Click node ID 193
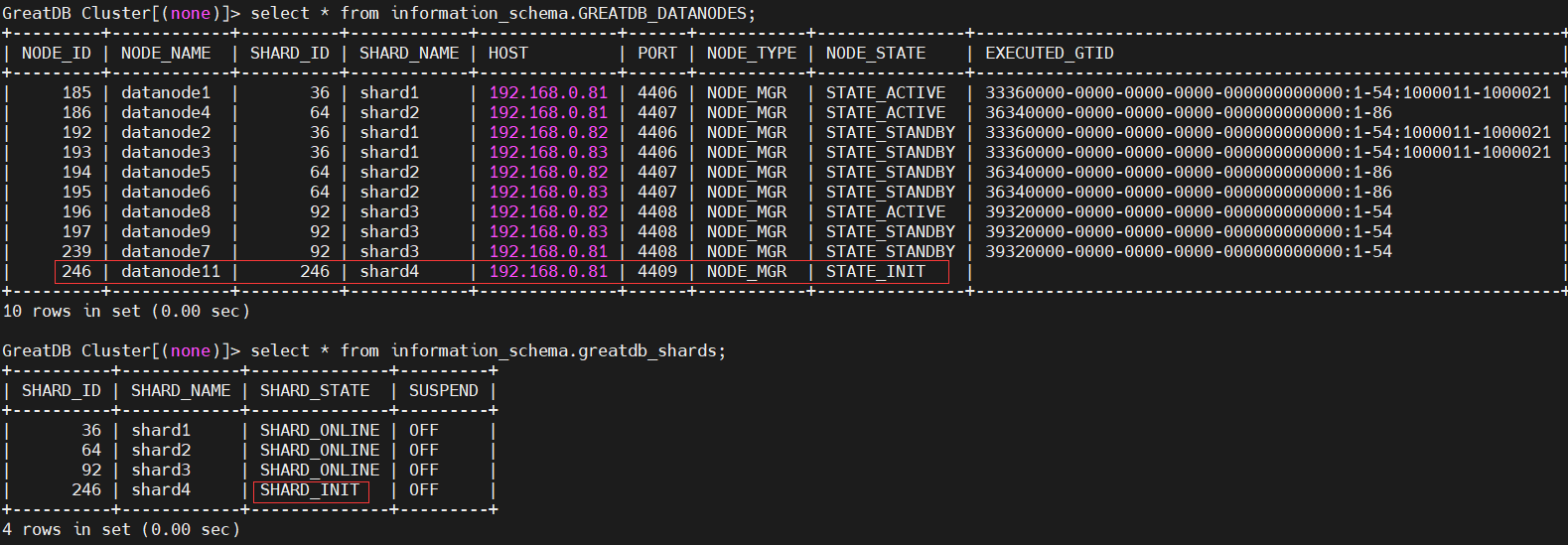The image size is (1568, 545). 76,153
